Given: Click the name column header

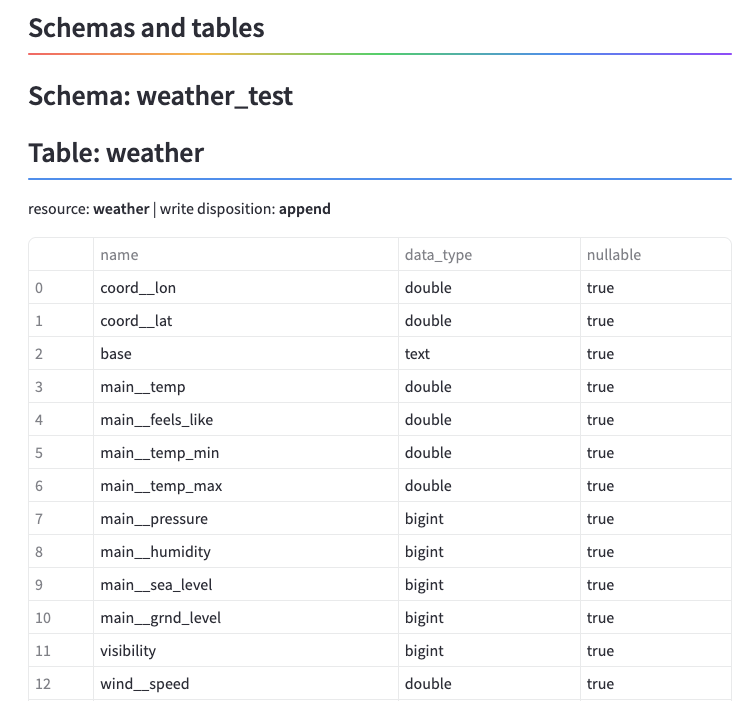Looking at the screenshot, I should 246,254.
